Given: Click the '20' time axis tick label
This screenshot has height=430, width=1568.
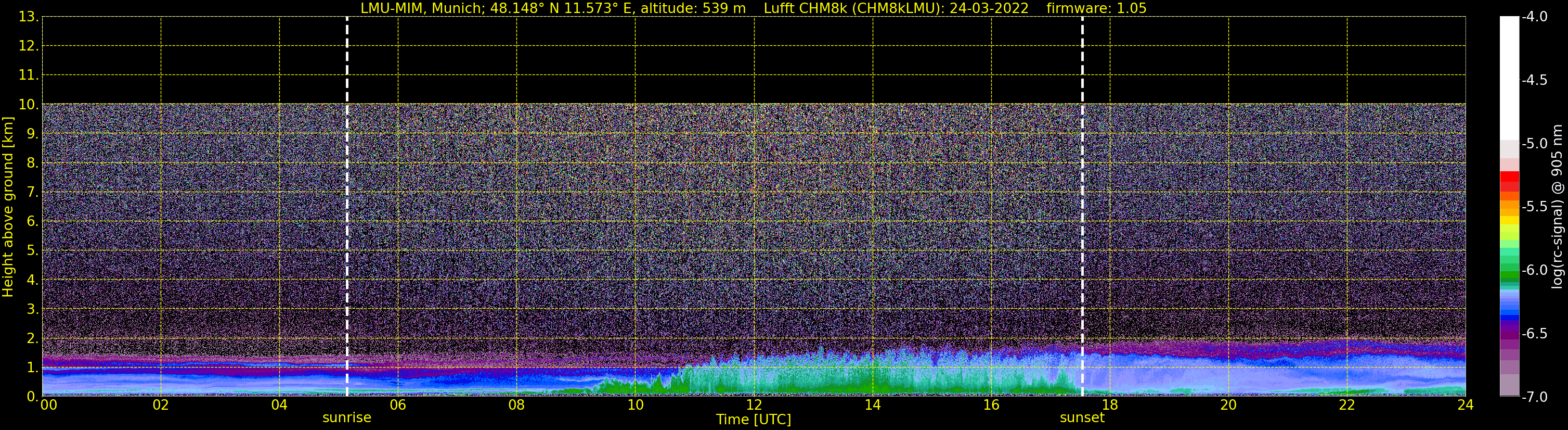Looking at the screenshot, I should click(x=1228, y=405).
